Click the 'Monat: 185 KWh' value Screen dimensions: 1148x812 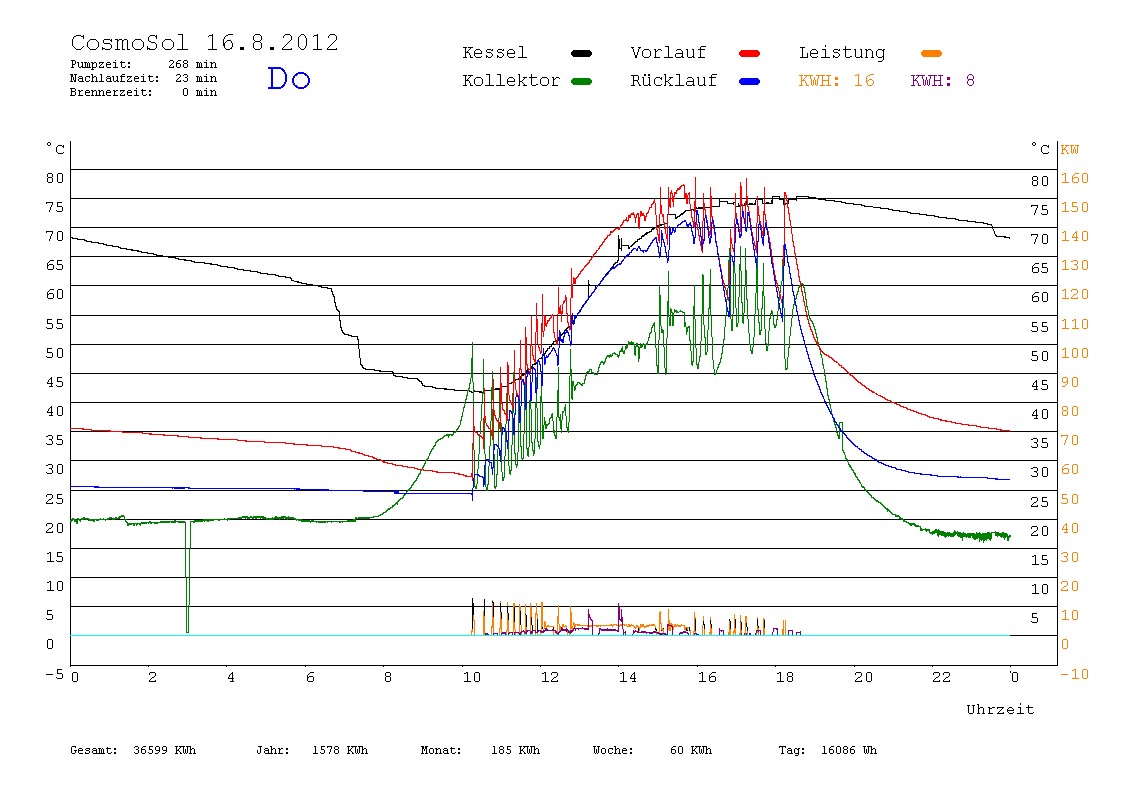click(480, 750)
